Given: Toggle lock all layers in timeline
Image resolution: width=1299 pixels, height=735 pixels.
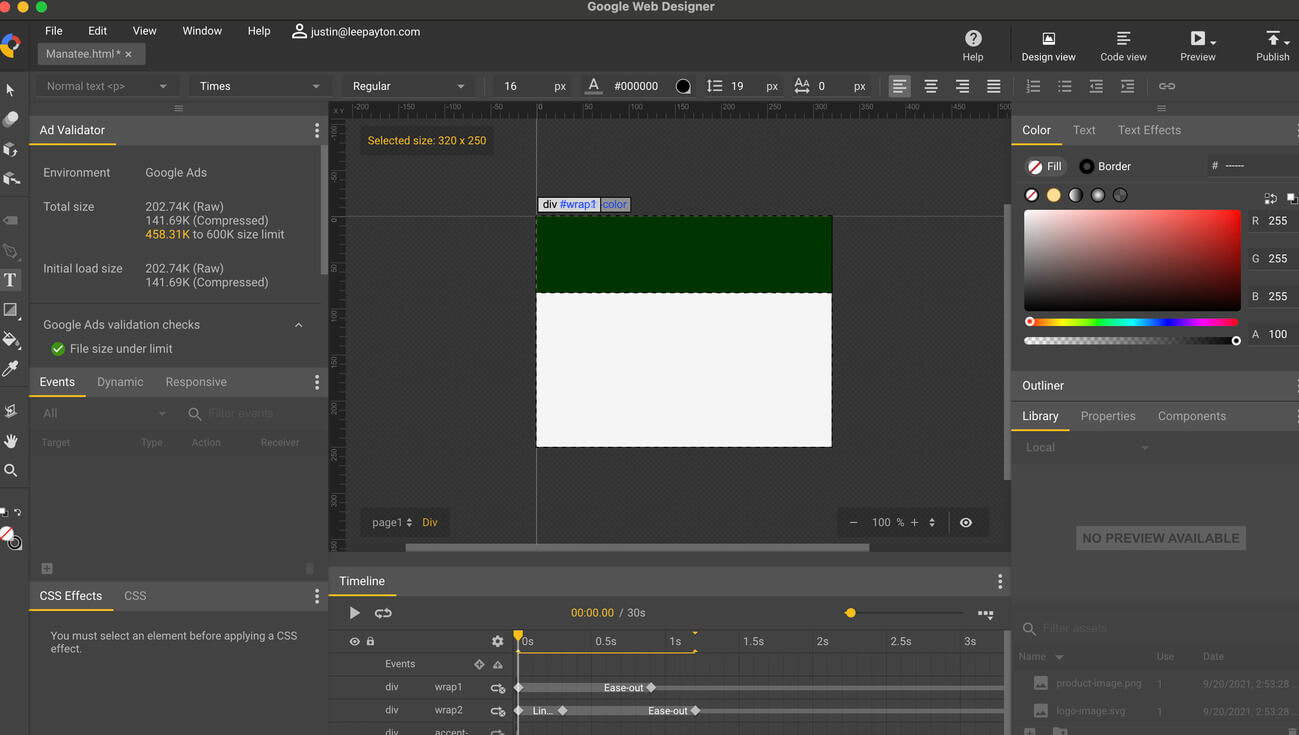Looking at the screenshot, I should (370, 641).
